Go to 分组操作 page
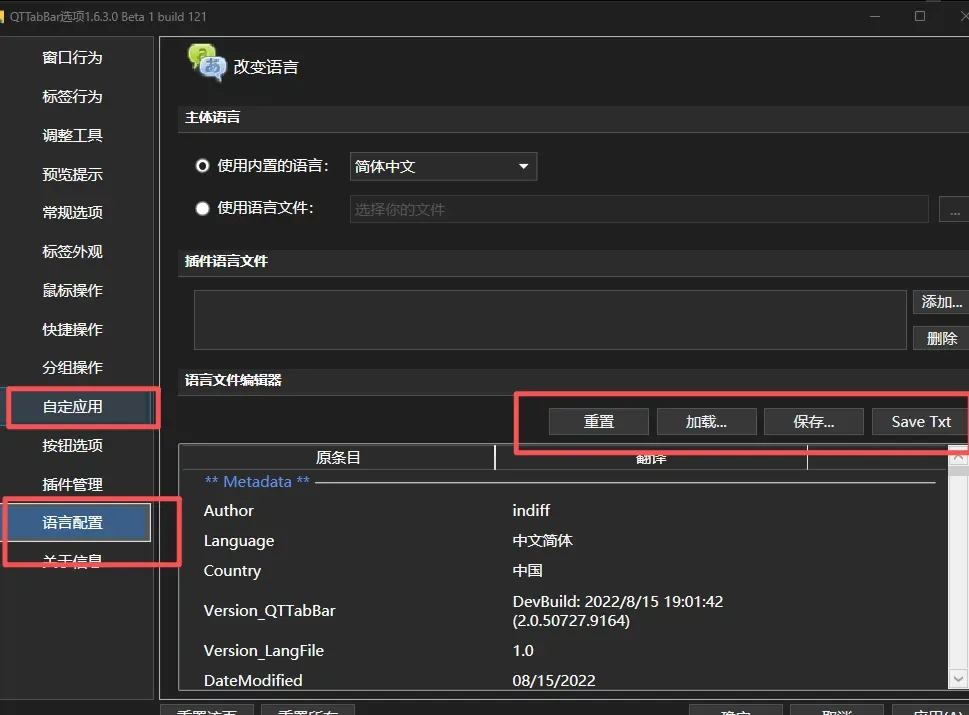969x715 pixels. coord(72,368)
